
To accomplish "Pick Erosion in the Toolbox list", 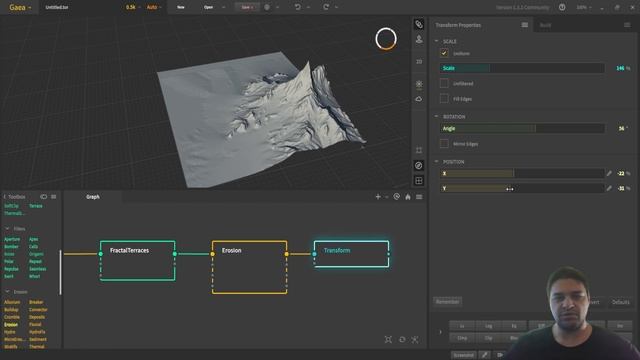I will [11, 324].
